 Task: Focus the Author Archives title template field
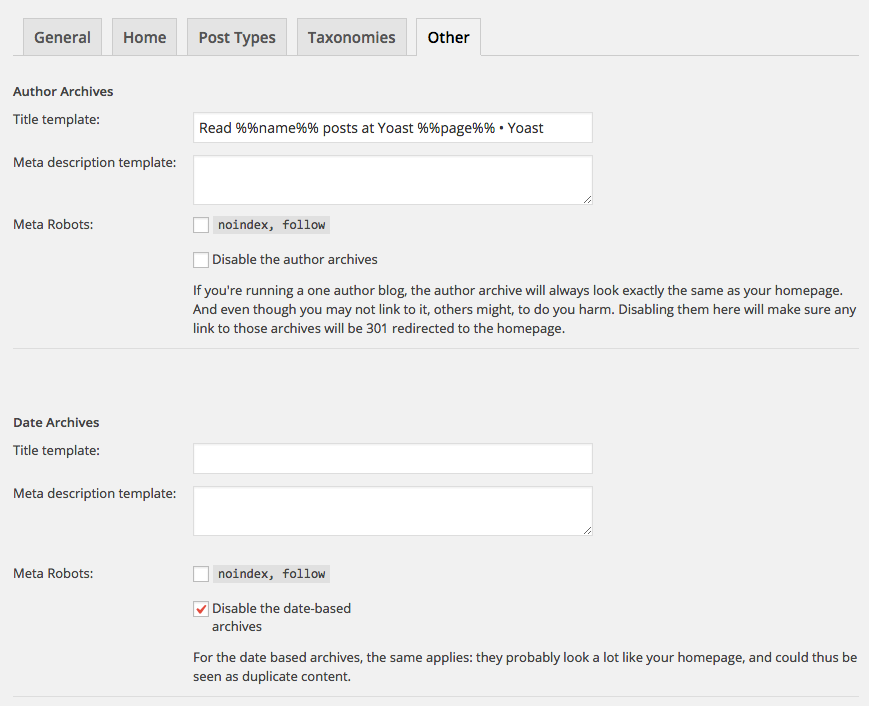click(x=392, y=127)
